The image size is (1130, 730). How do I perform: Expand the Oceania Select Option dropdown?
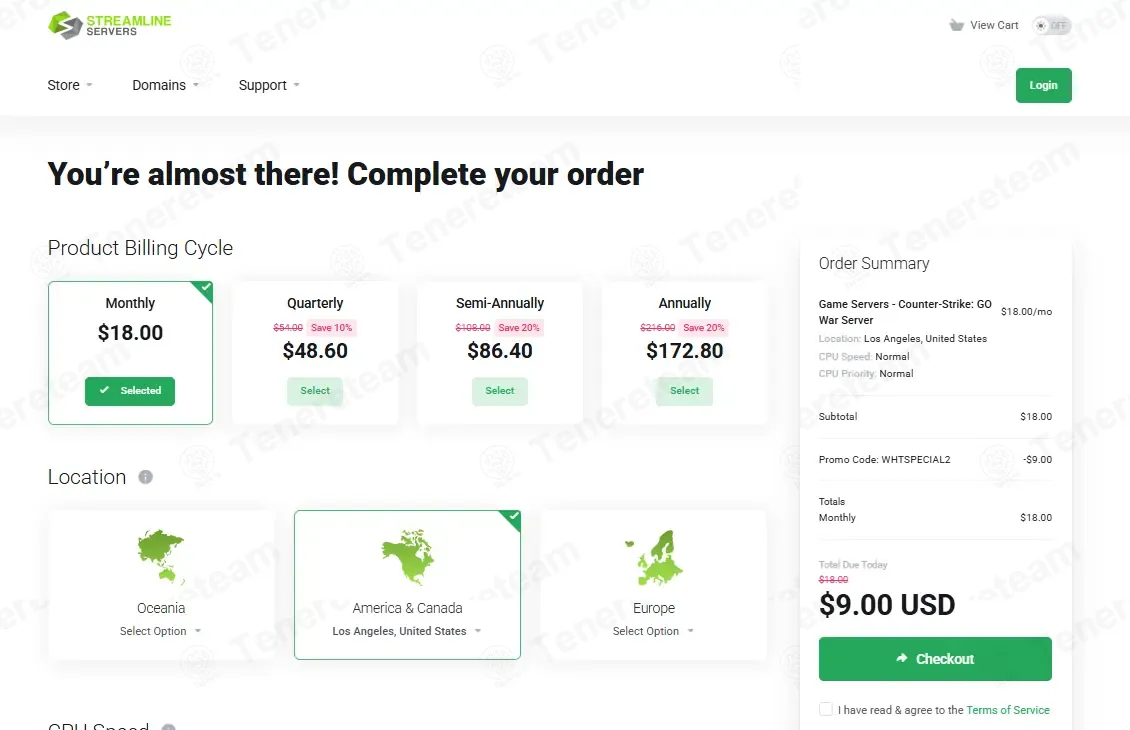[x=161, y=631]
